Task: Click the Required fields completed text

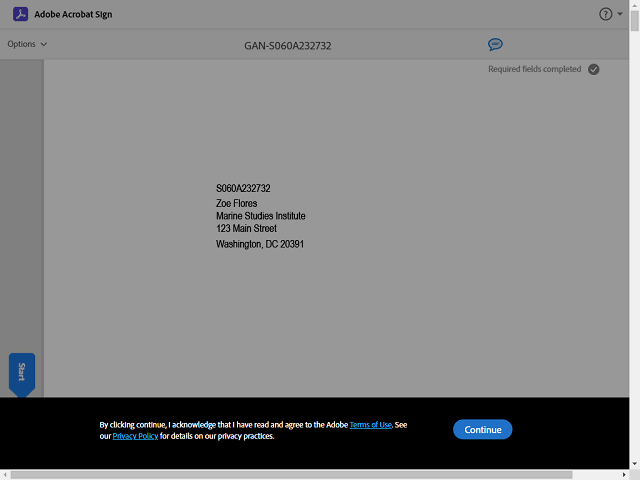Action: tap(534, 69)
